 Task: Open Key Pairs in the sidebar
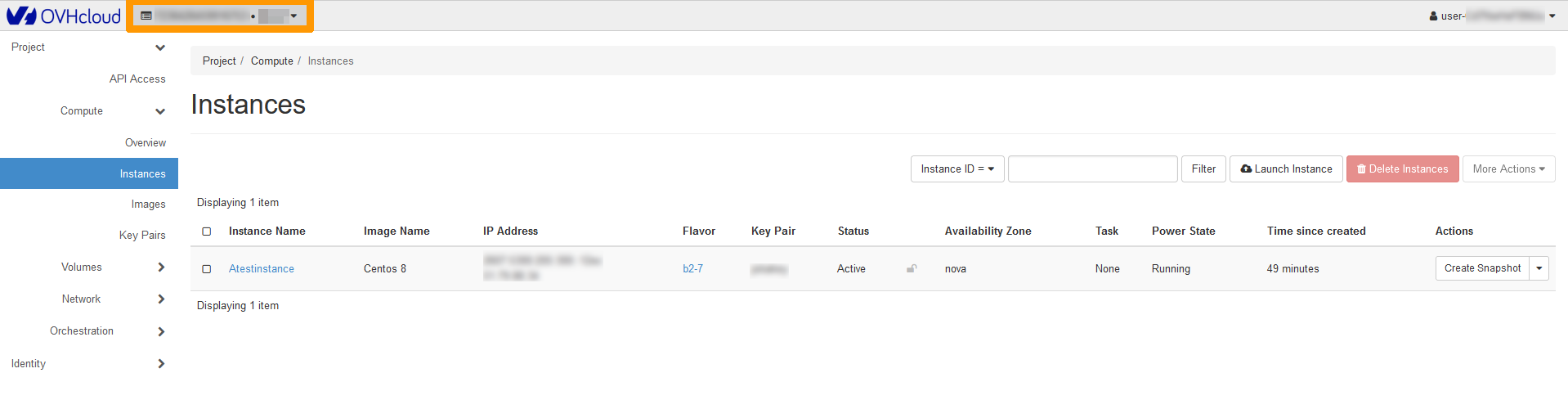(x=142, y=236)
